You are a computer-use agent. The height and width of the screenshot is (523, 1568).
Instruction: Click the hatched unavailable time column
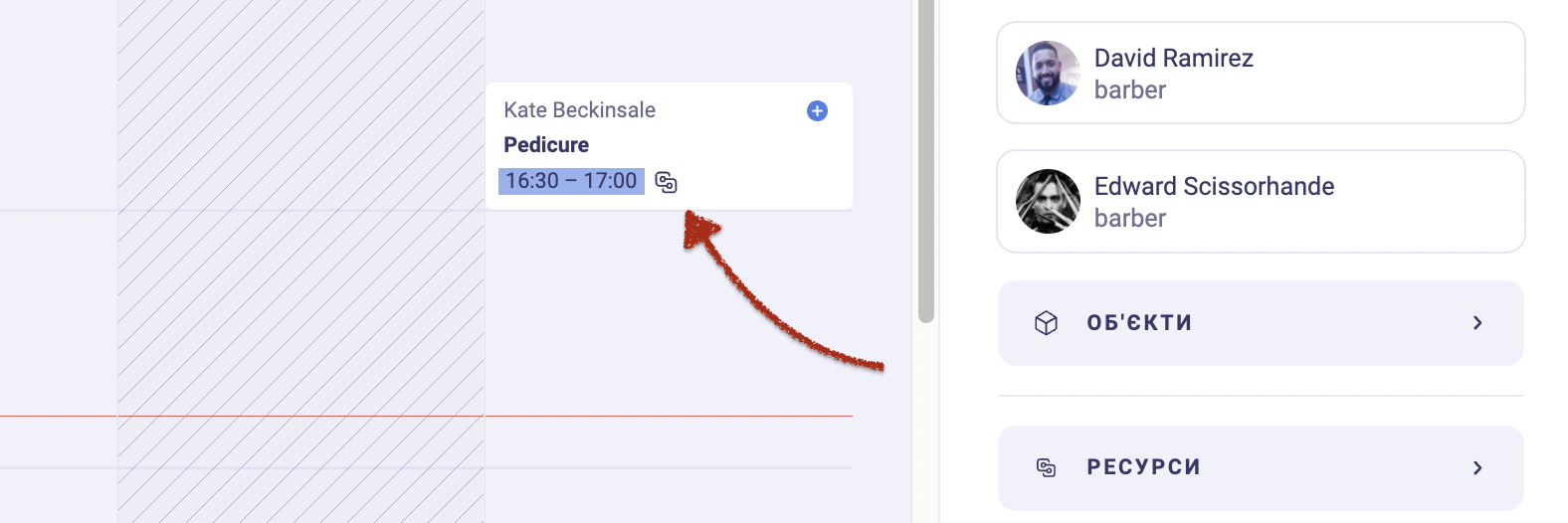click(300, 261)
